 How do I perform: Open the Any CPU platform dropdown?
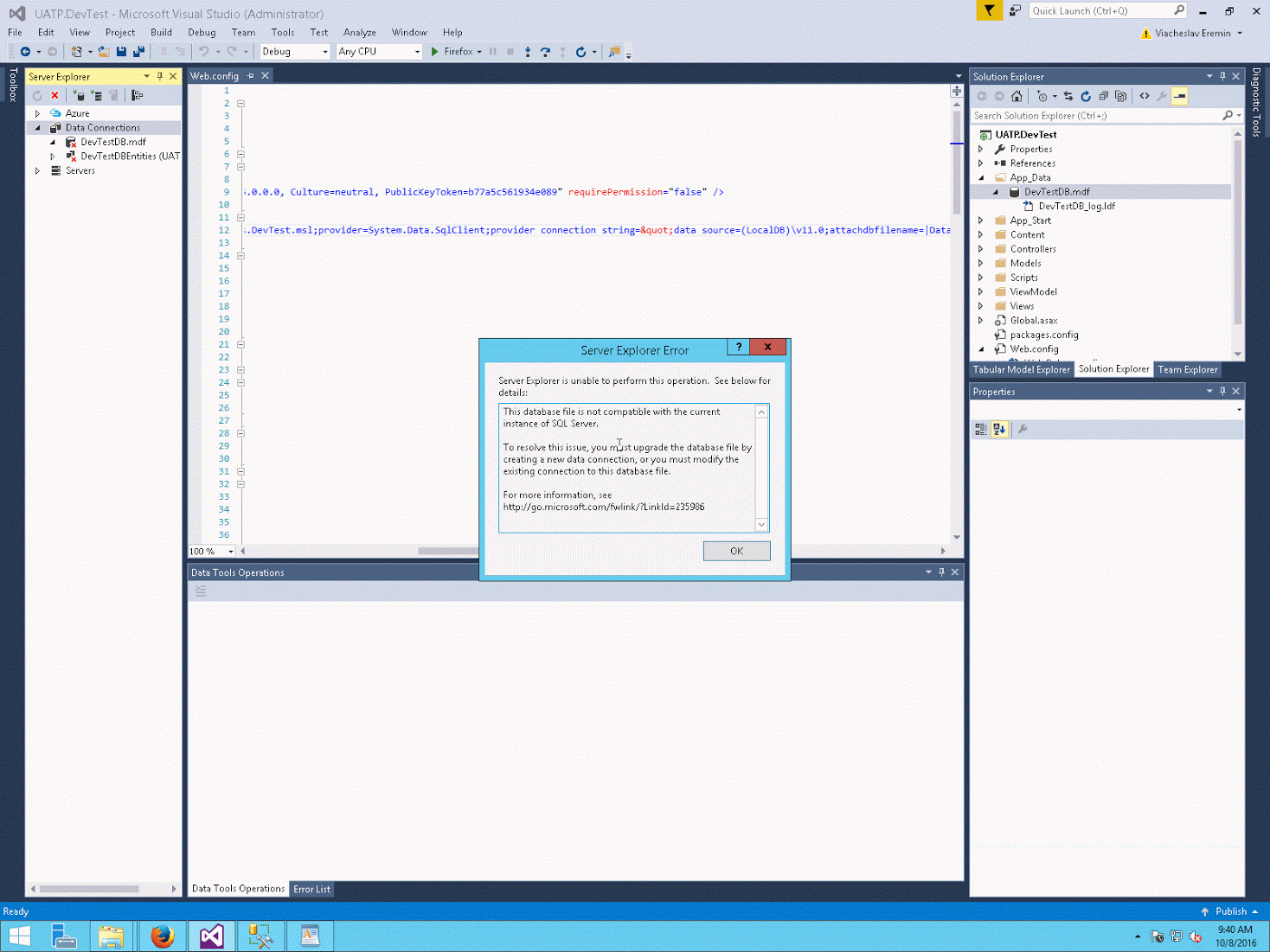click(x=379, y=52)
